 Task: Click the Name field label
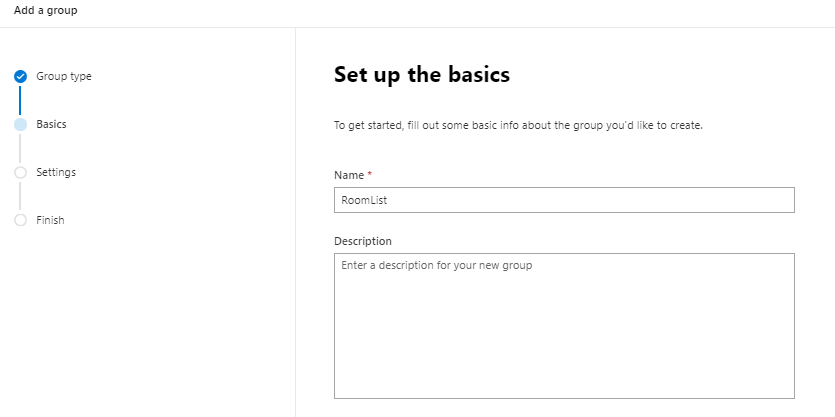coord(349,175)
